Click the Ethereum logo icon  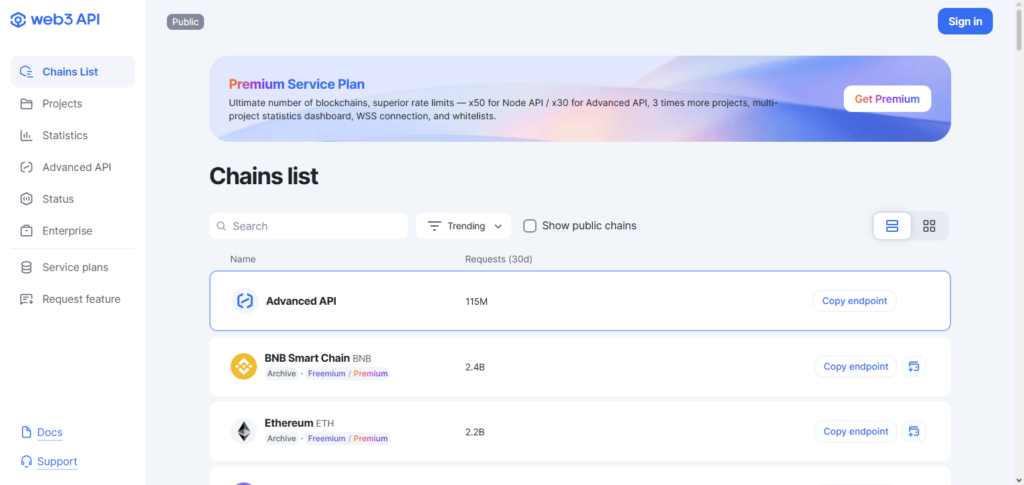tap(244, 431)
